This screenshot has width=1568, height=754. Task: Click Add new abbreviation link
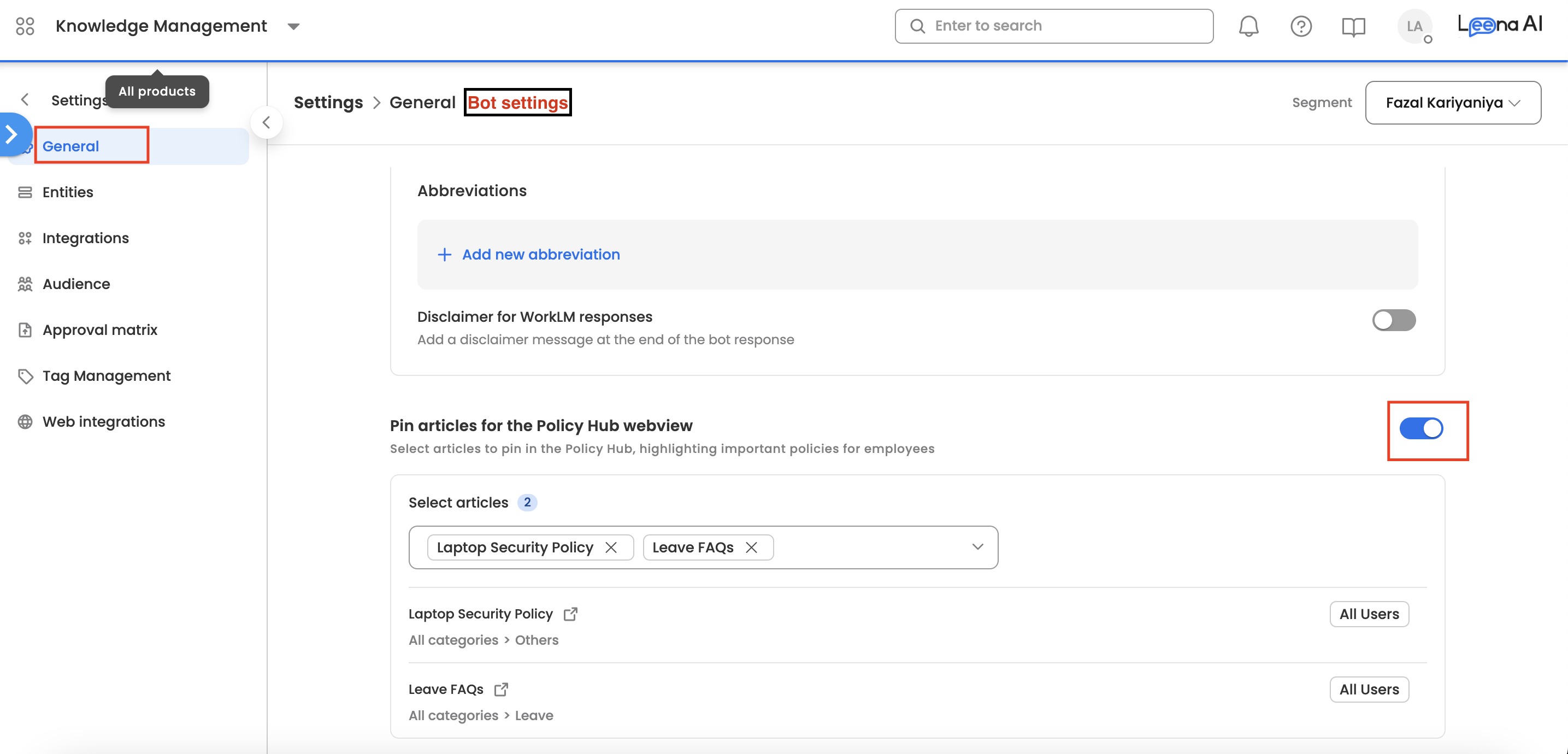coord(540,255)
